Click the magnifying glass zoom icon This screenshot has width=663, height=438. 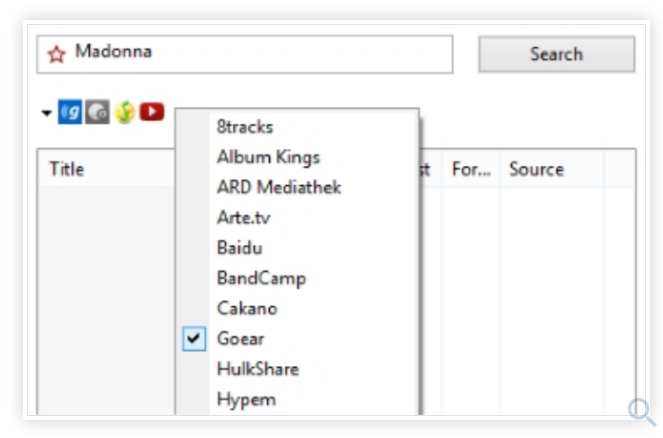coord(640,411)
